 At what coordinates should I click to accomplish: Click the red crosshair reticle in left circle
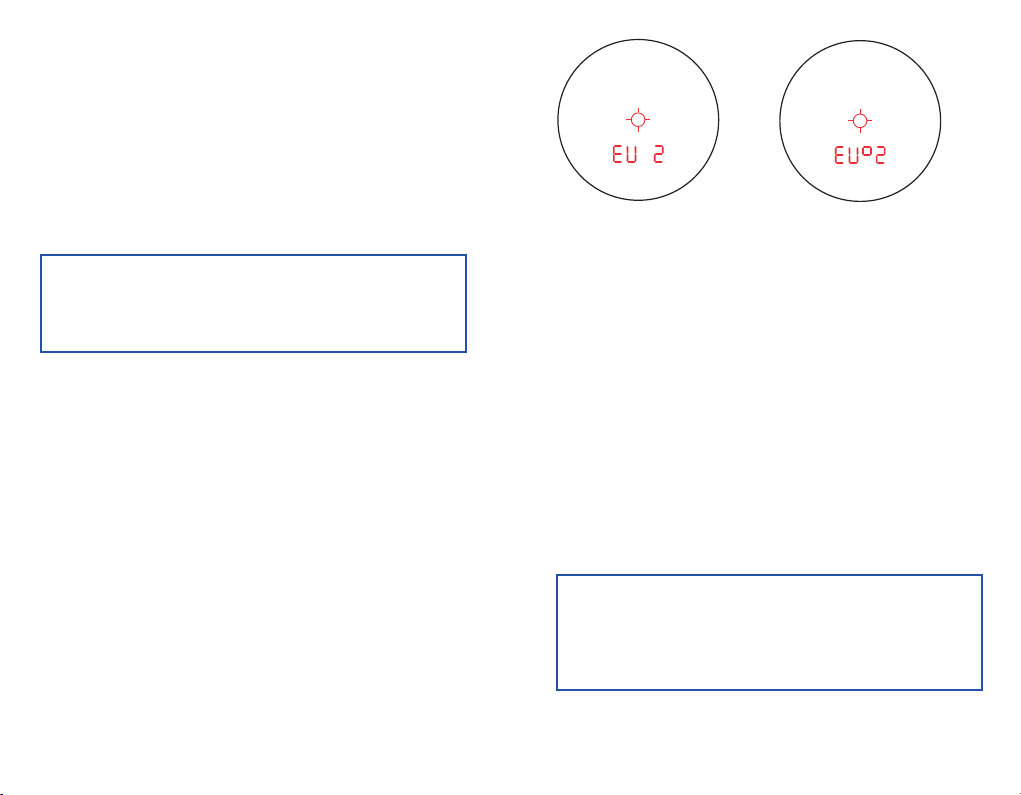tap(638, 120)
